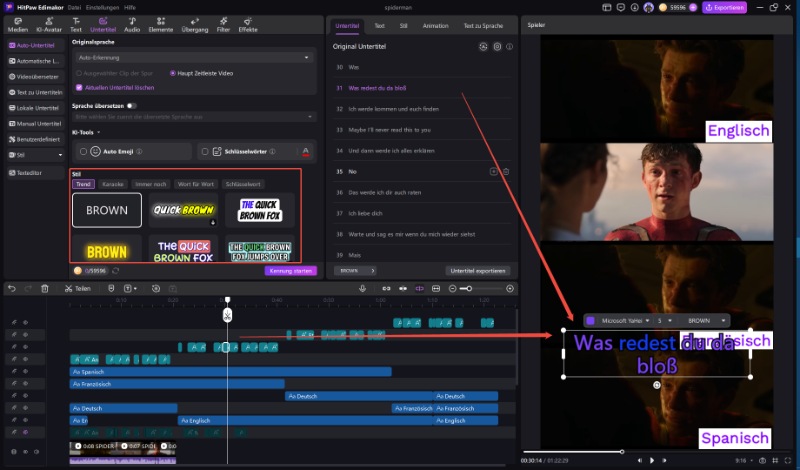This screenshot has width=800, height=470.
Task: Open the layout icon in title bar
Action: point(607,7)
